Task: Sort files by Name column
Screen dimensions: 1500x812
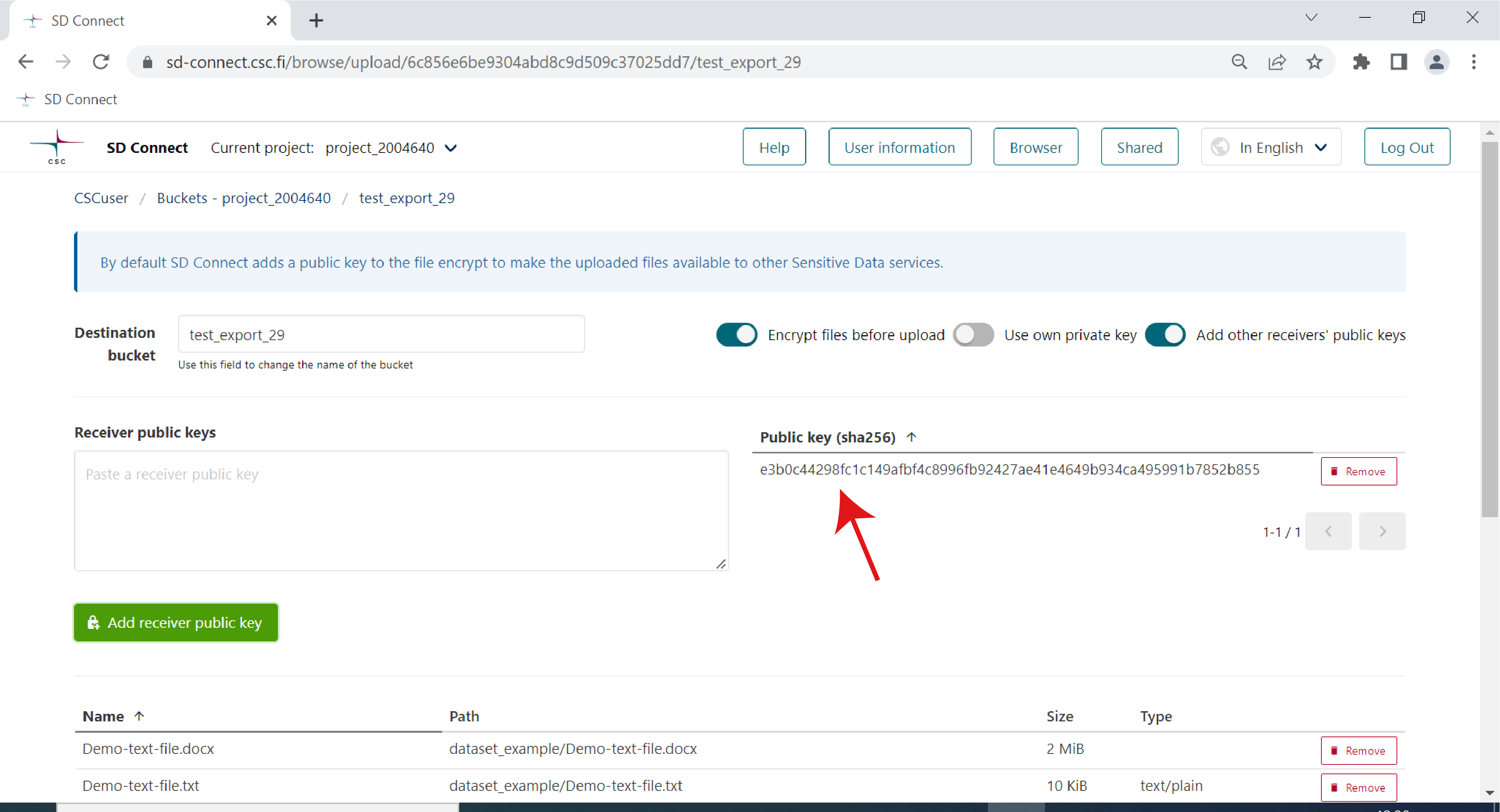Action: 114,716
